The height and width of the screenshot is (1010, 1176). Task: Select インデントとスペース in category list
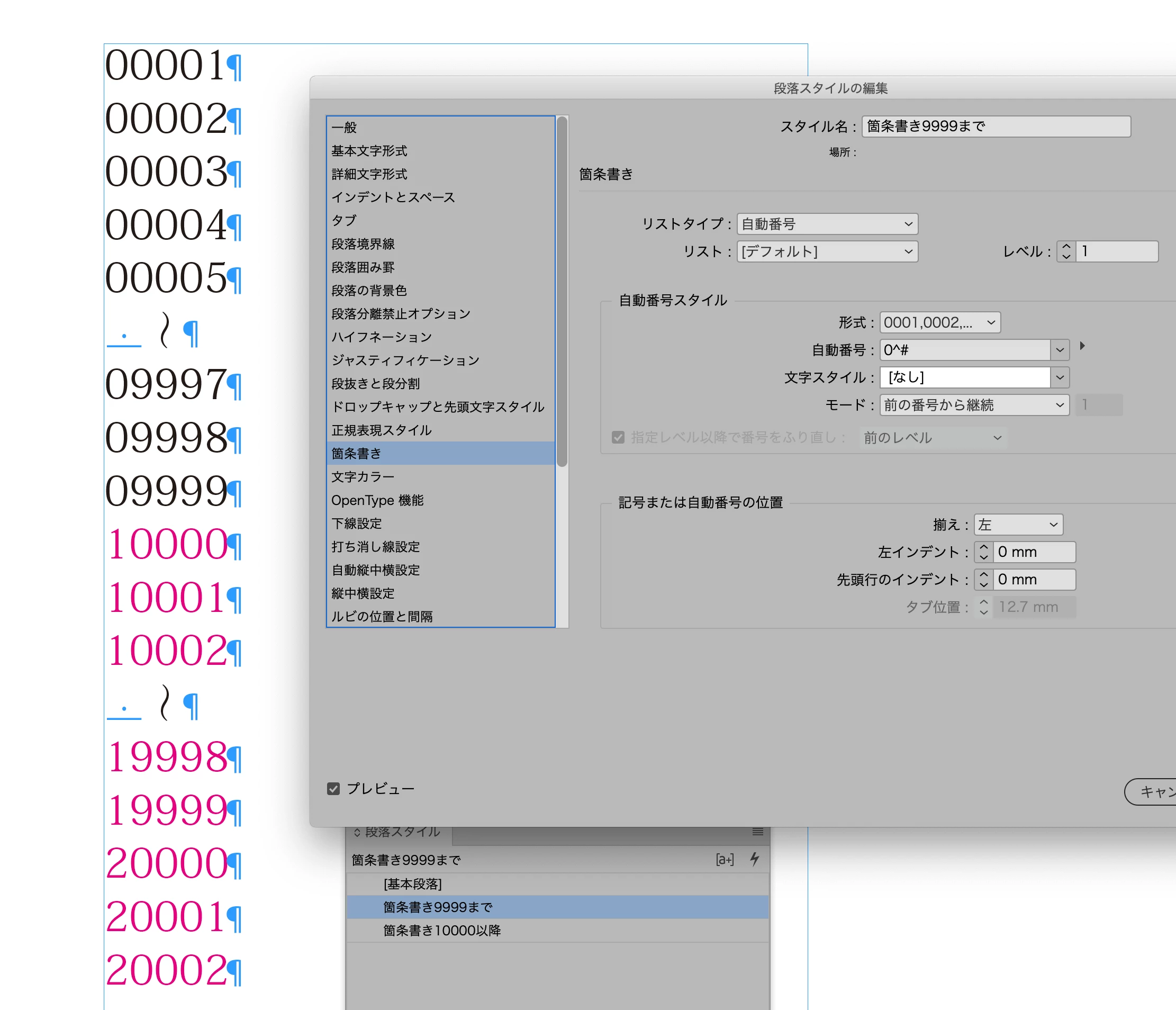pos(393,197)
